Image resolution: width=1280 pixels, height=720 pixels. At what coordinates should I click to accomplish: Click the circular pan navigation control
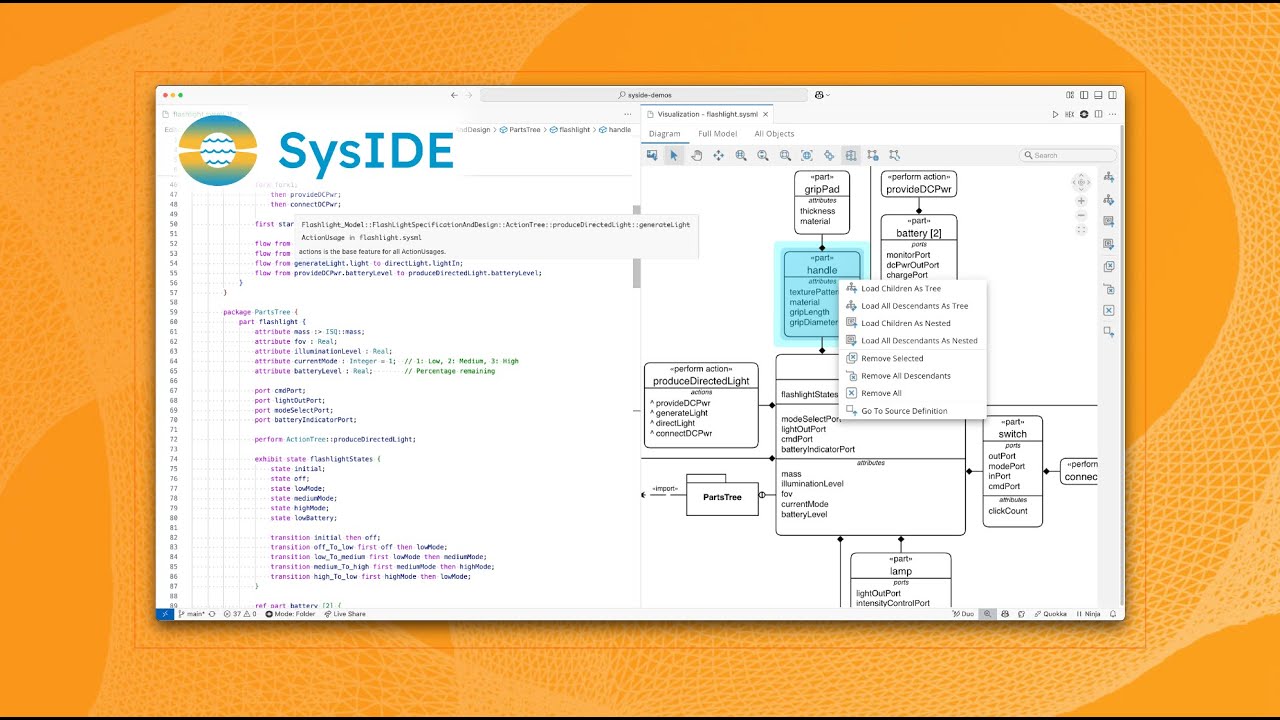[x=1081, y=182]
